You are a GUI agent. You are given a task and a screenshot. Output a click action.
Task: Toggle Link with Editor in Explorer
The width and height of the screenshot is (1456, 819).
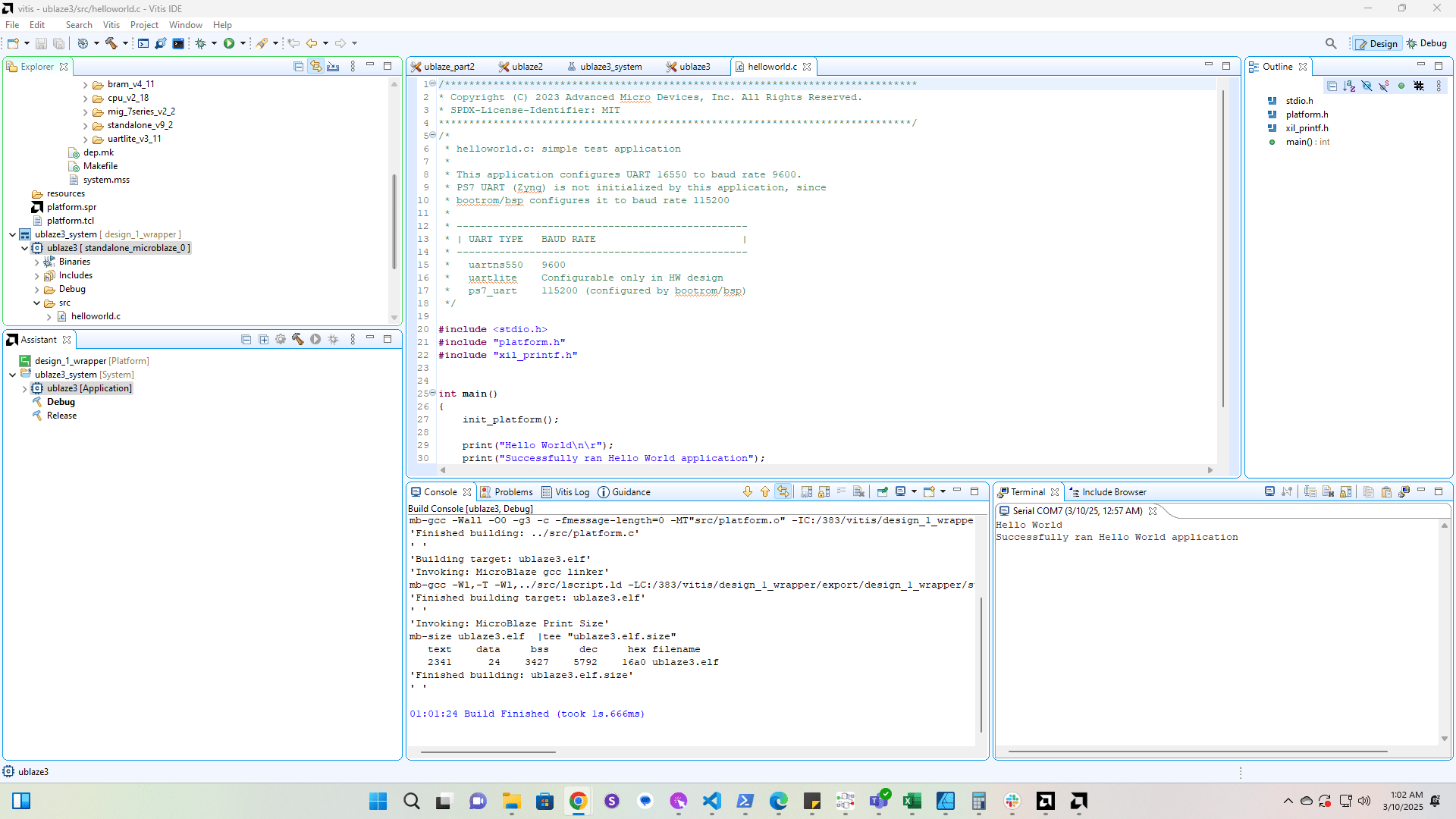coord(315,67)
